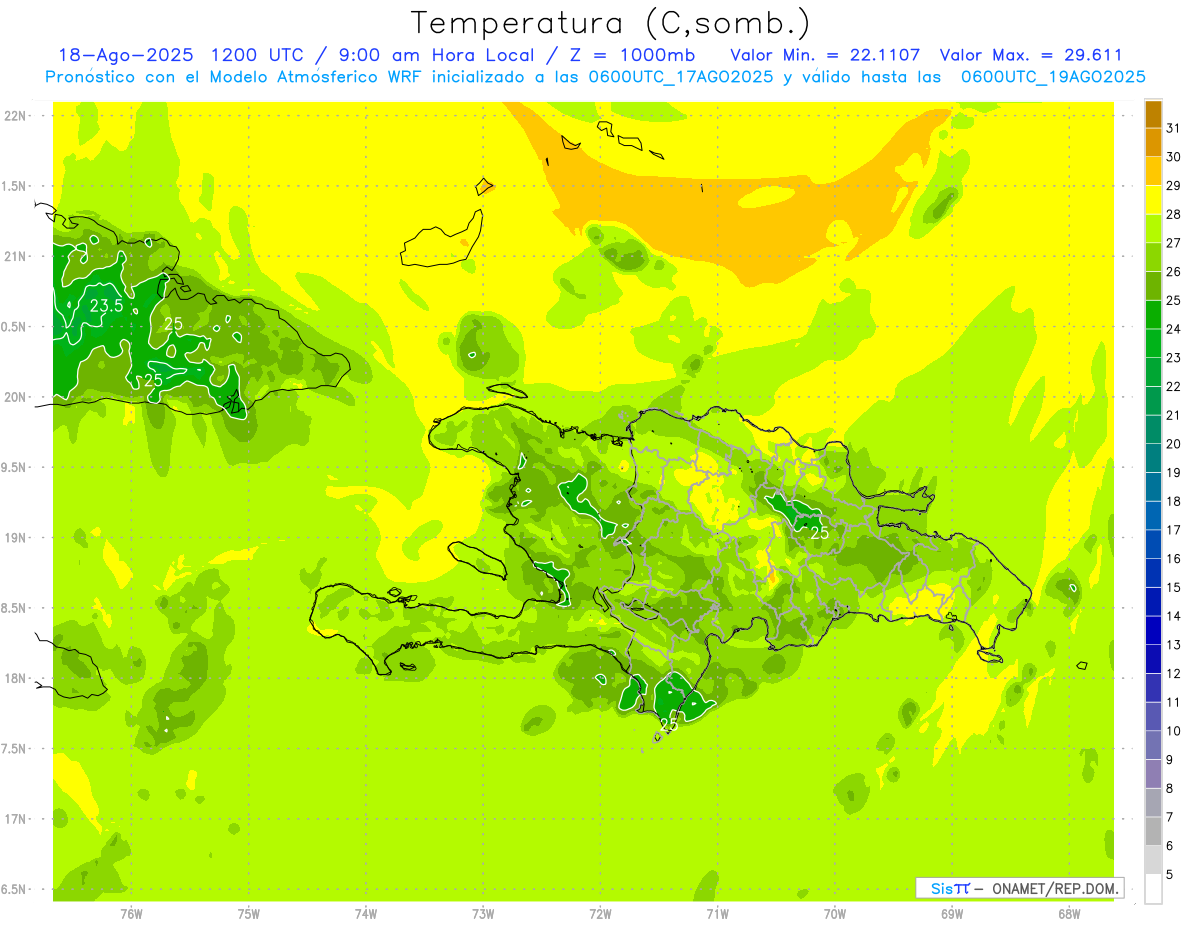1200x927 pixels.
Task: Click legend value "31" on the colorbar
Action: (x=1174, y=127)
